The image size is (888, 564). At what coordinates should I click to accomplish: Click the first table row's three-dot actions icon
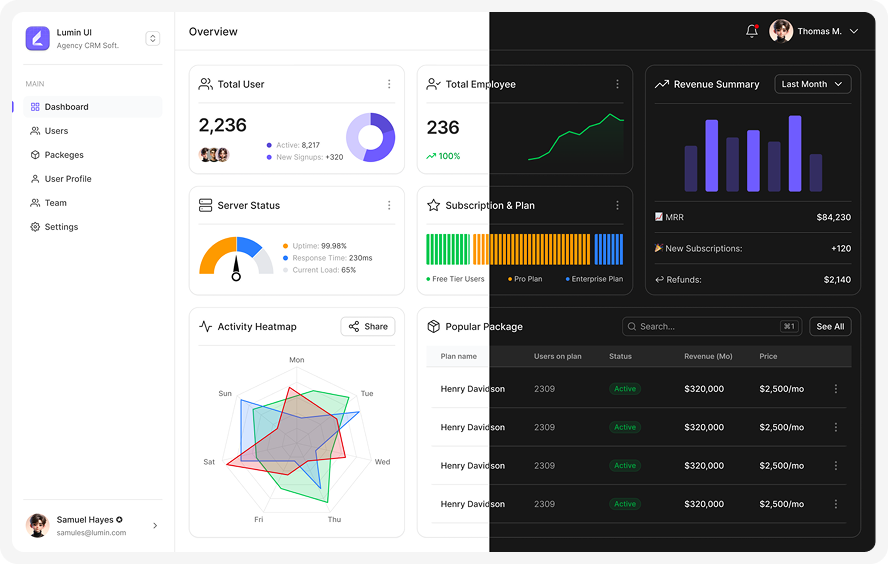click(836, 389)
